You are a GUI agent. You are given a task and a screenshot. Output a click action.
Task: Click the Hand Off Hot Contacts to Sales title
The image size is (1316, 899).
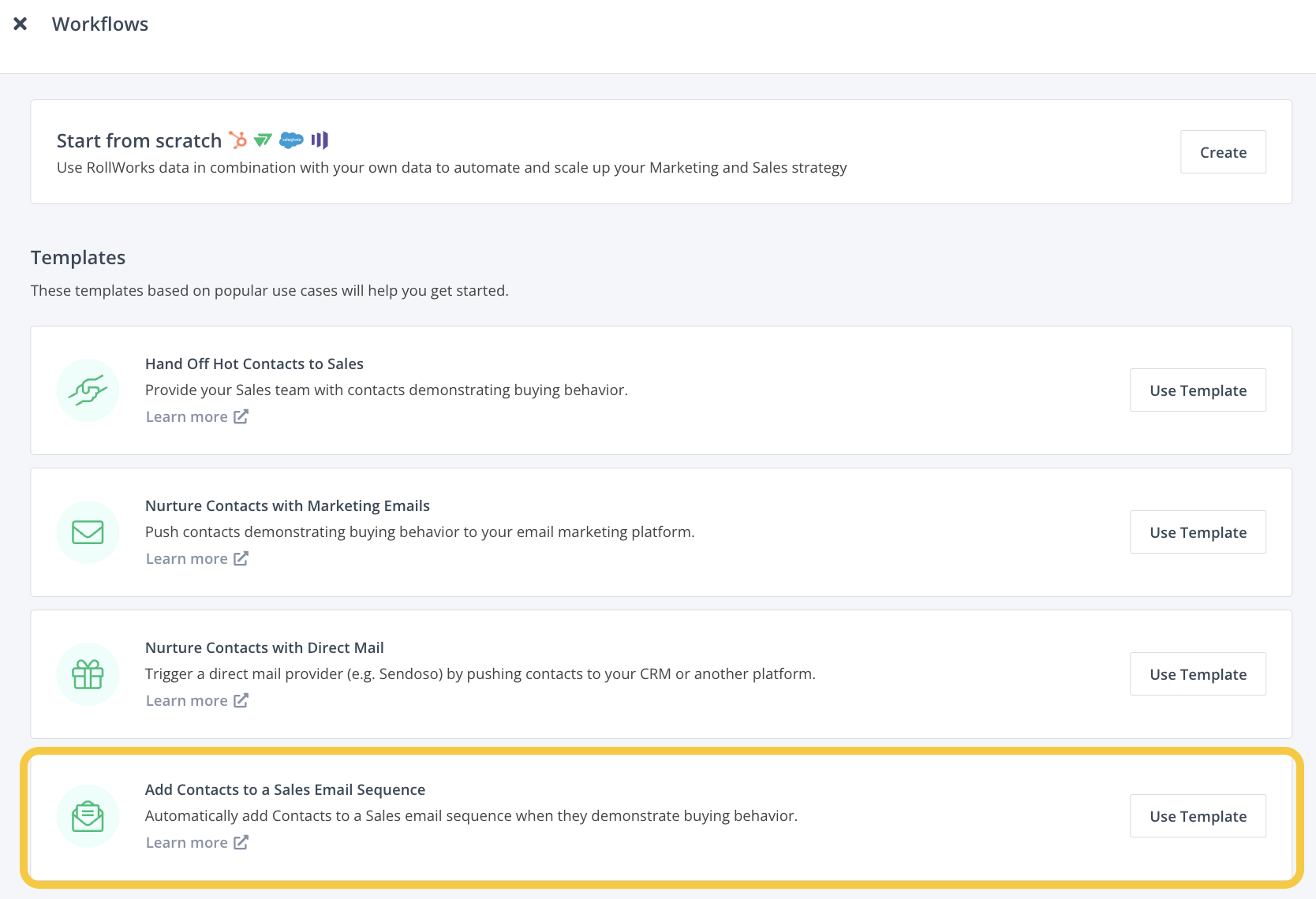click(254, 364)
